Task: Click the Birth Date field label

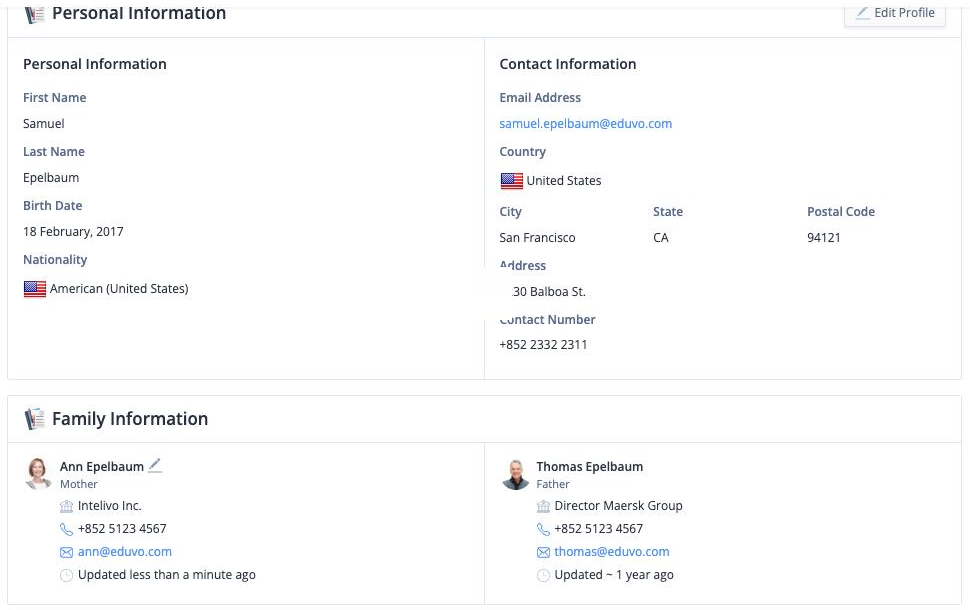Action: [53, 205]
